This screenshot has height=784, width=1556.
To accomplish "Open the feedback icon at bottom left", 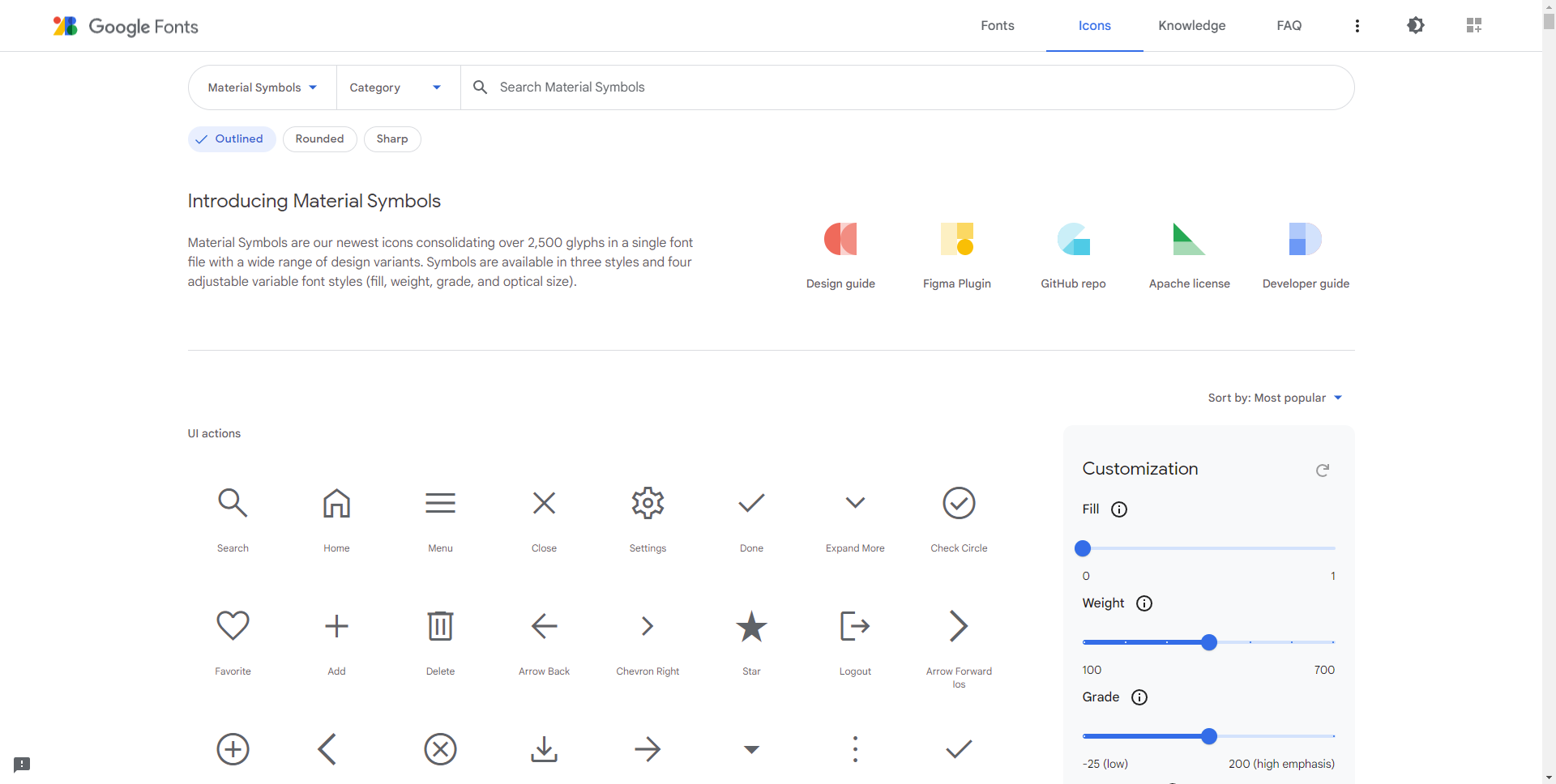I will point(22,765).
